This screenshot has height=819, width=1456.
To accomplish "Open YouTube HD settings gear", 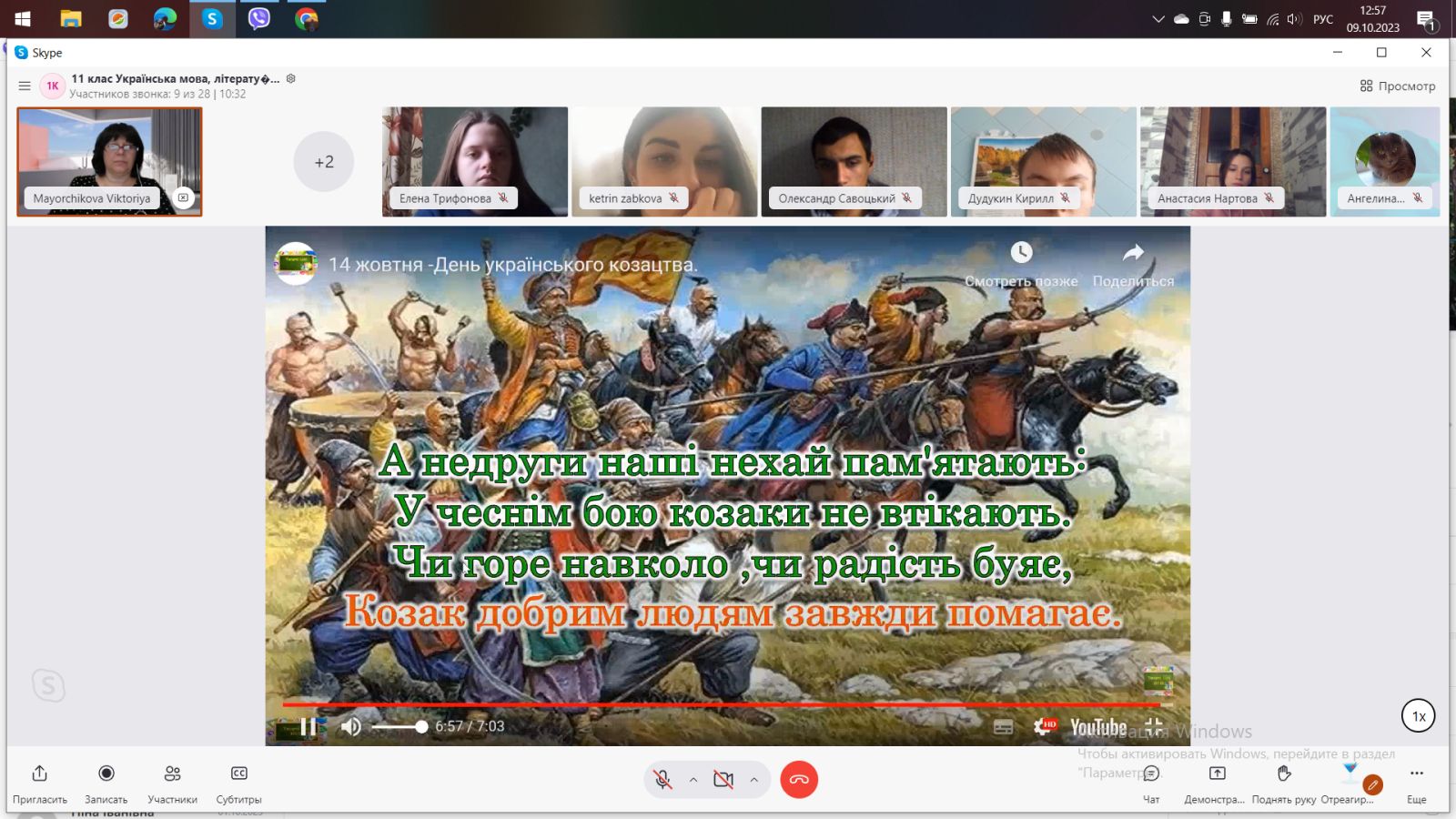I will click(x=1044, y=727).
